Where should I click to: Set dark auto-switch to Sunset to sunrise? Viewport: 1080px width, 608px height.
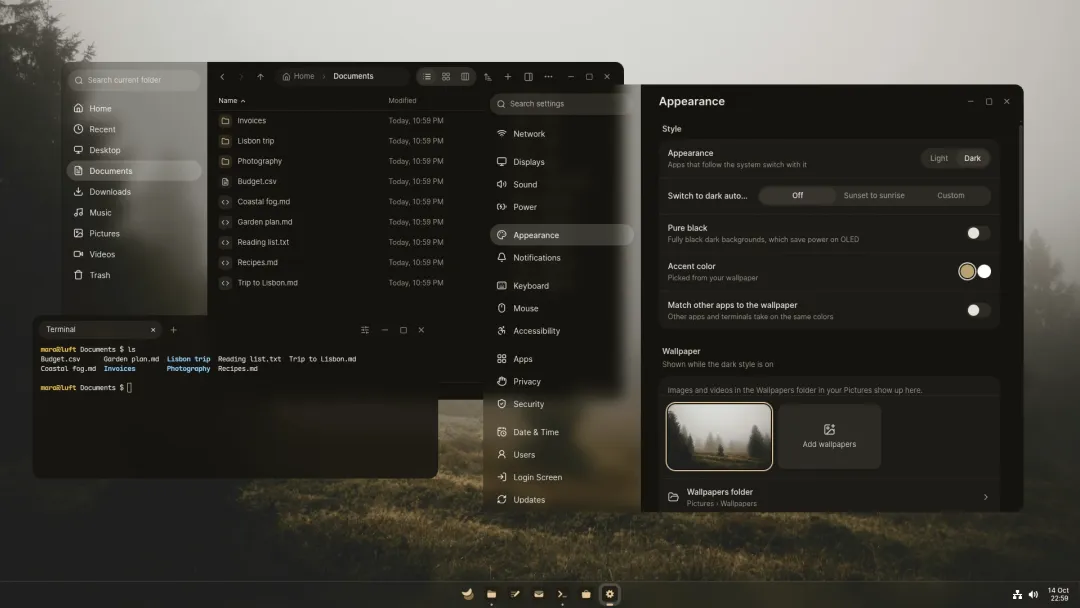(874, 196)
